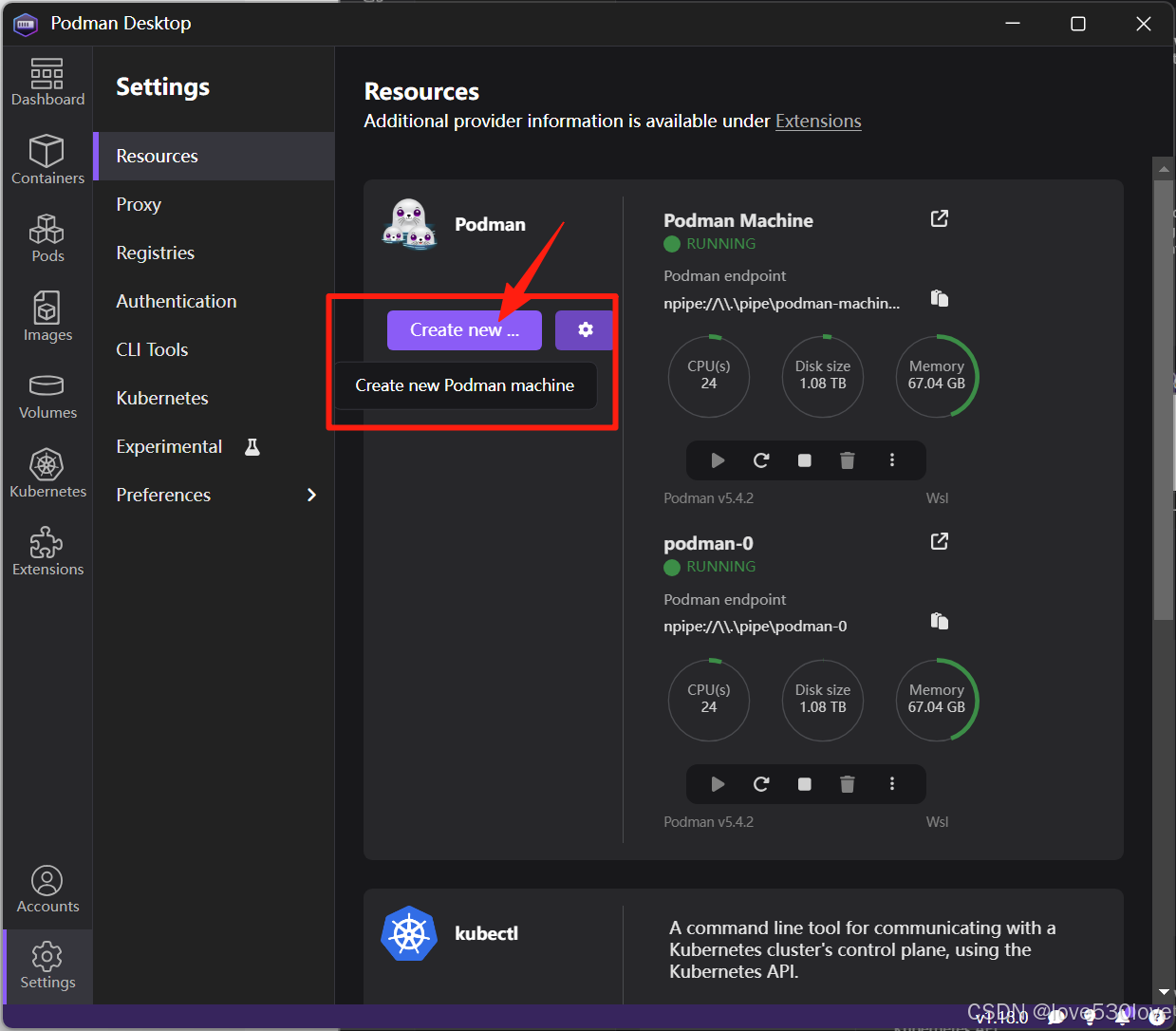The image size is (1176, 1031).
Task: Click the scrollbar down arrow
Action: (x=1164, y=992)
